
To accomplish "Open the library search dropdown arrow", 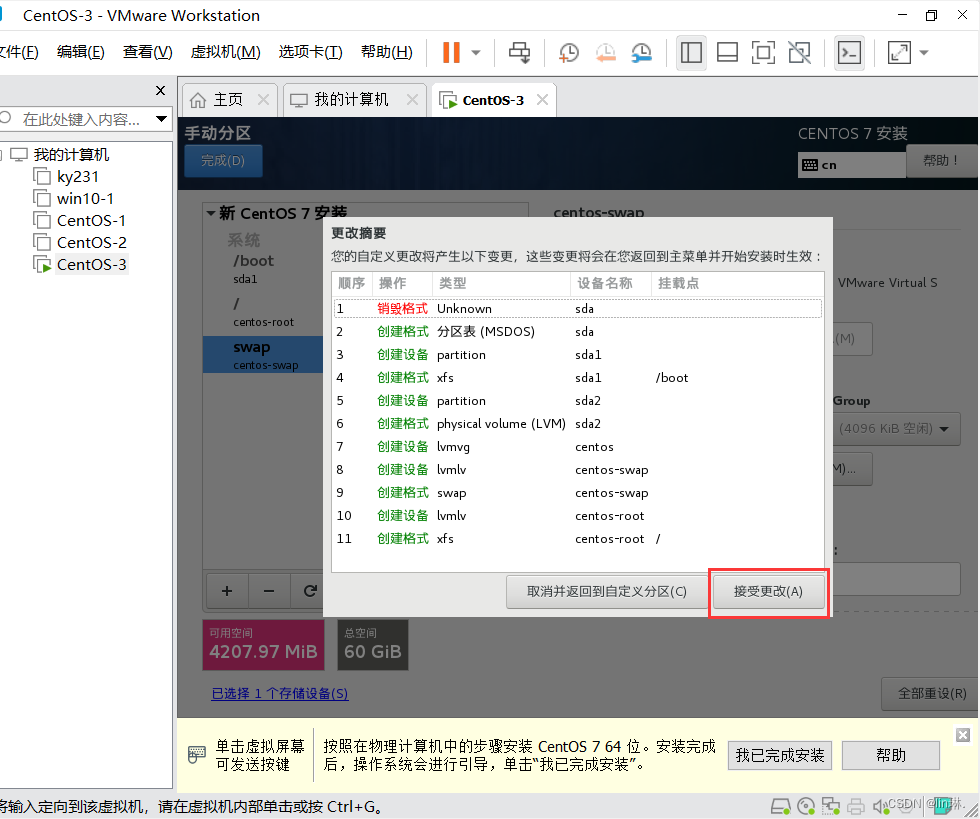I will point(161,119).
